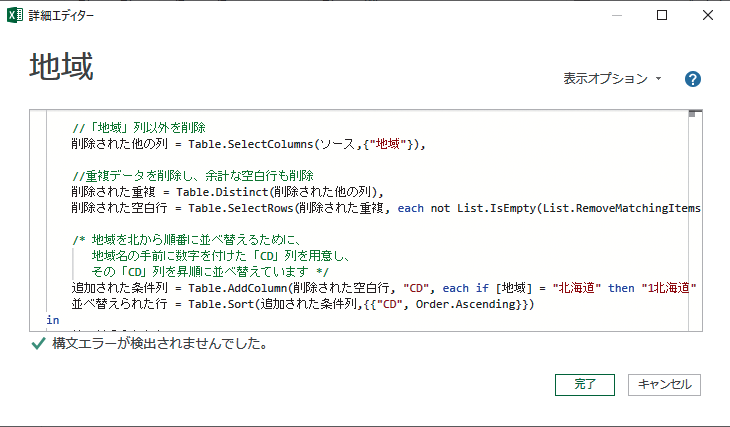Minimize the 詳細エディター window
Image resolution: width=730 pixels, height=427 pixels.
point(617,15)
